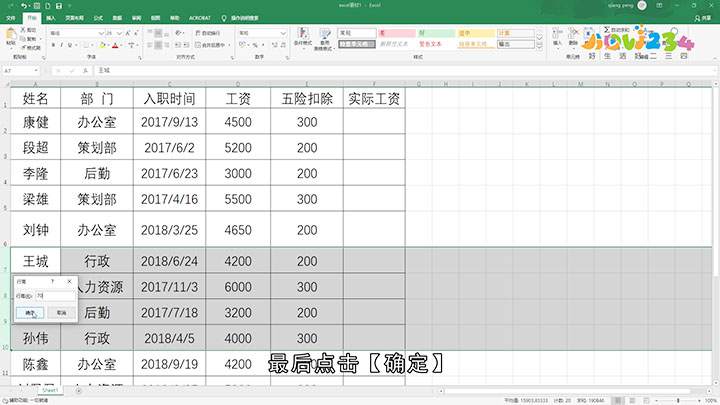Select cell containing 5500
This screenshot has width=720, height=405.
point(238,199)
